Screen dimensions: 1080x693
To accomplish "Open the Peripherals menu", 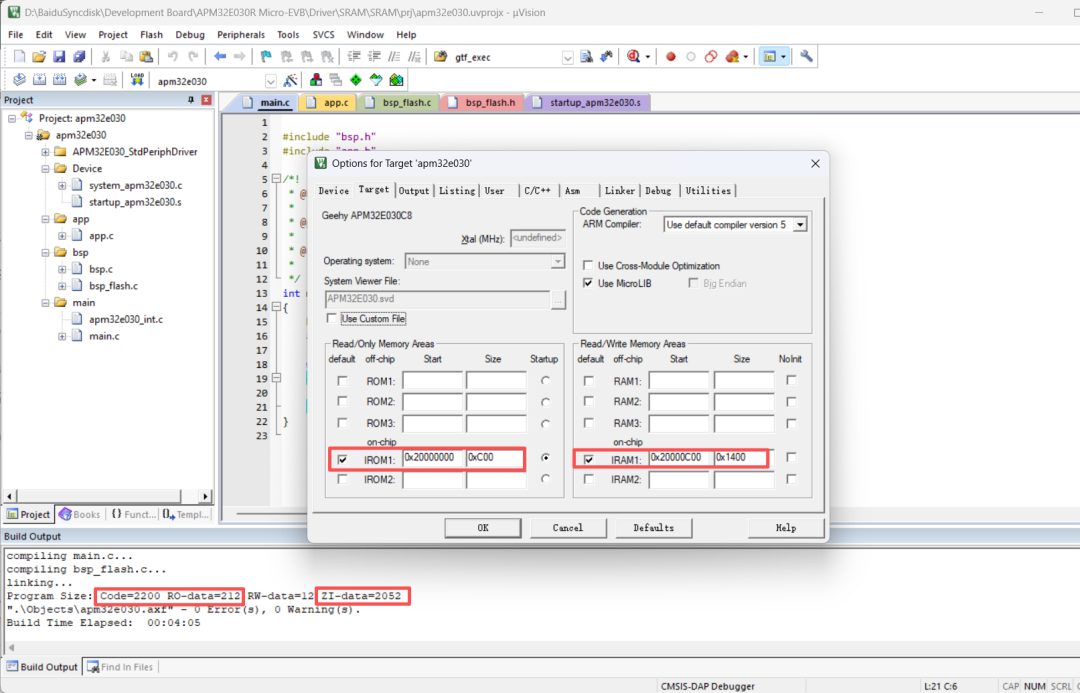I will tap(241, 34).
